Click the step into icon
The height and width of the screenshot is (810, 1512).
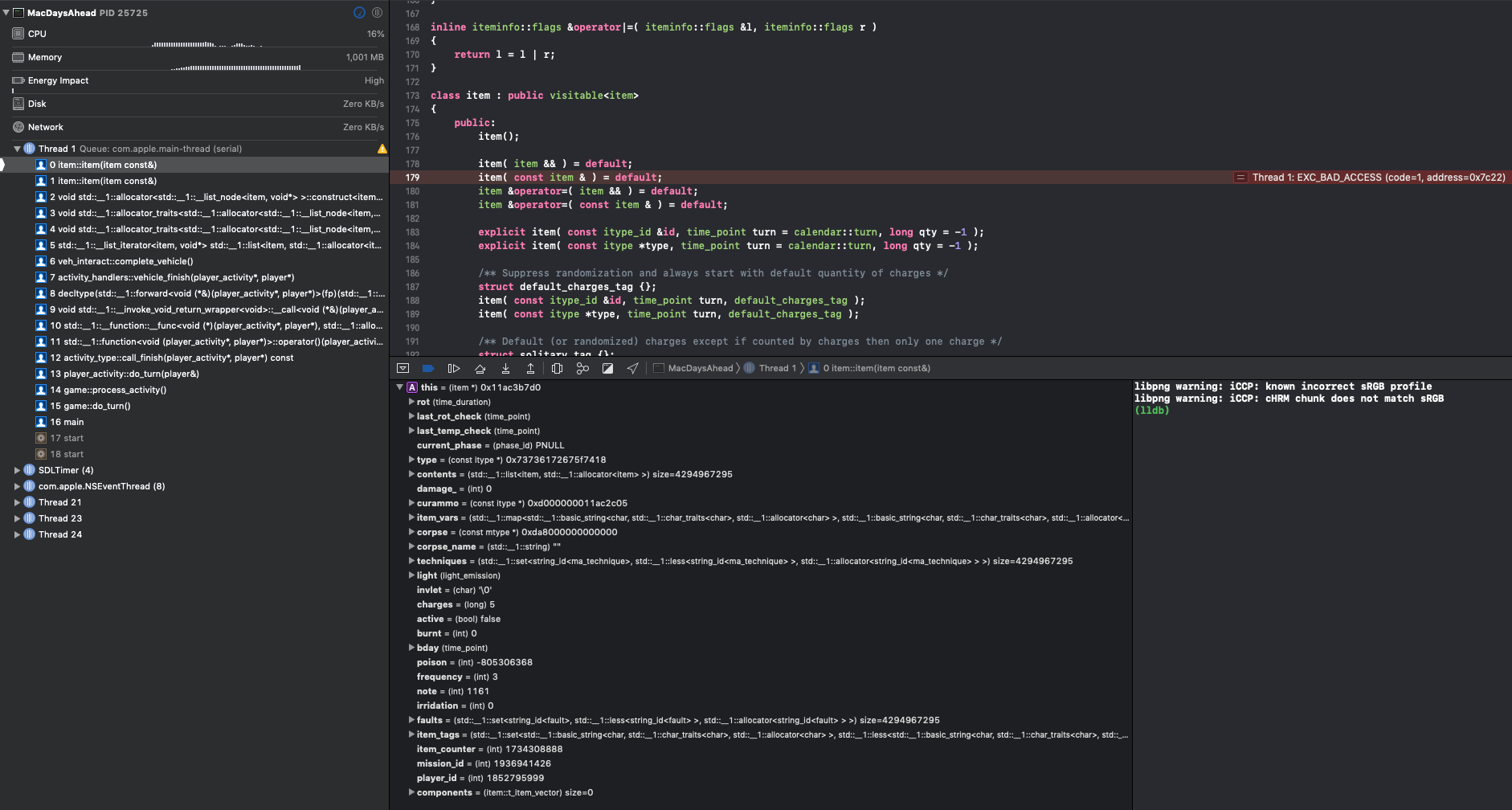505,368
